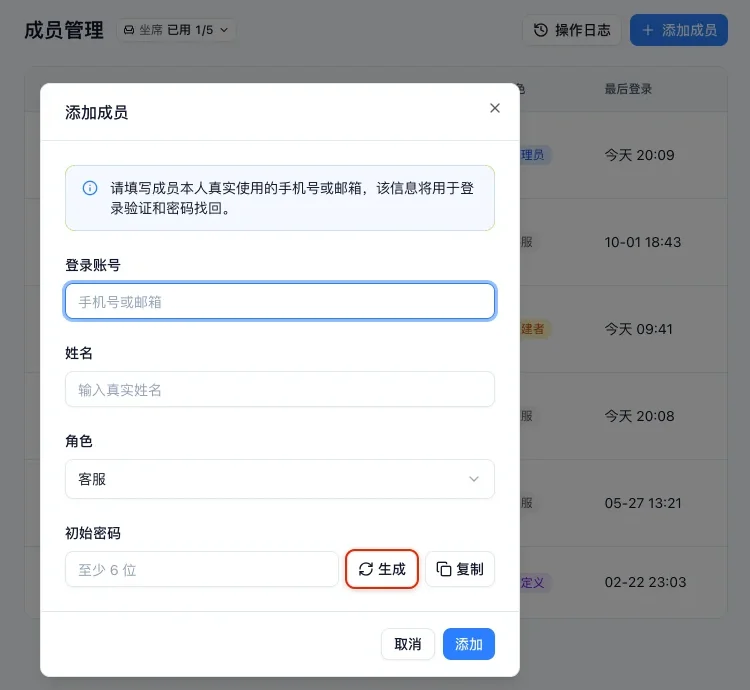750x690 pixels.
Task: Click the copy icon in 复制 button
Action: (x=444, y=569)
